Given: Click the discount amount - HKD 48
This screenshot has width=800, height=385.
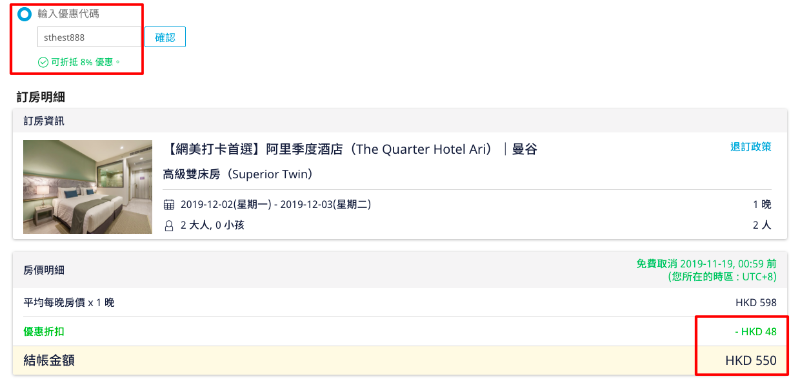Looking at the screenshot, I should 756,331.
